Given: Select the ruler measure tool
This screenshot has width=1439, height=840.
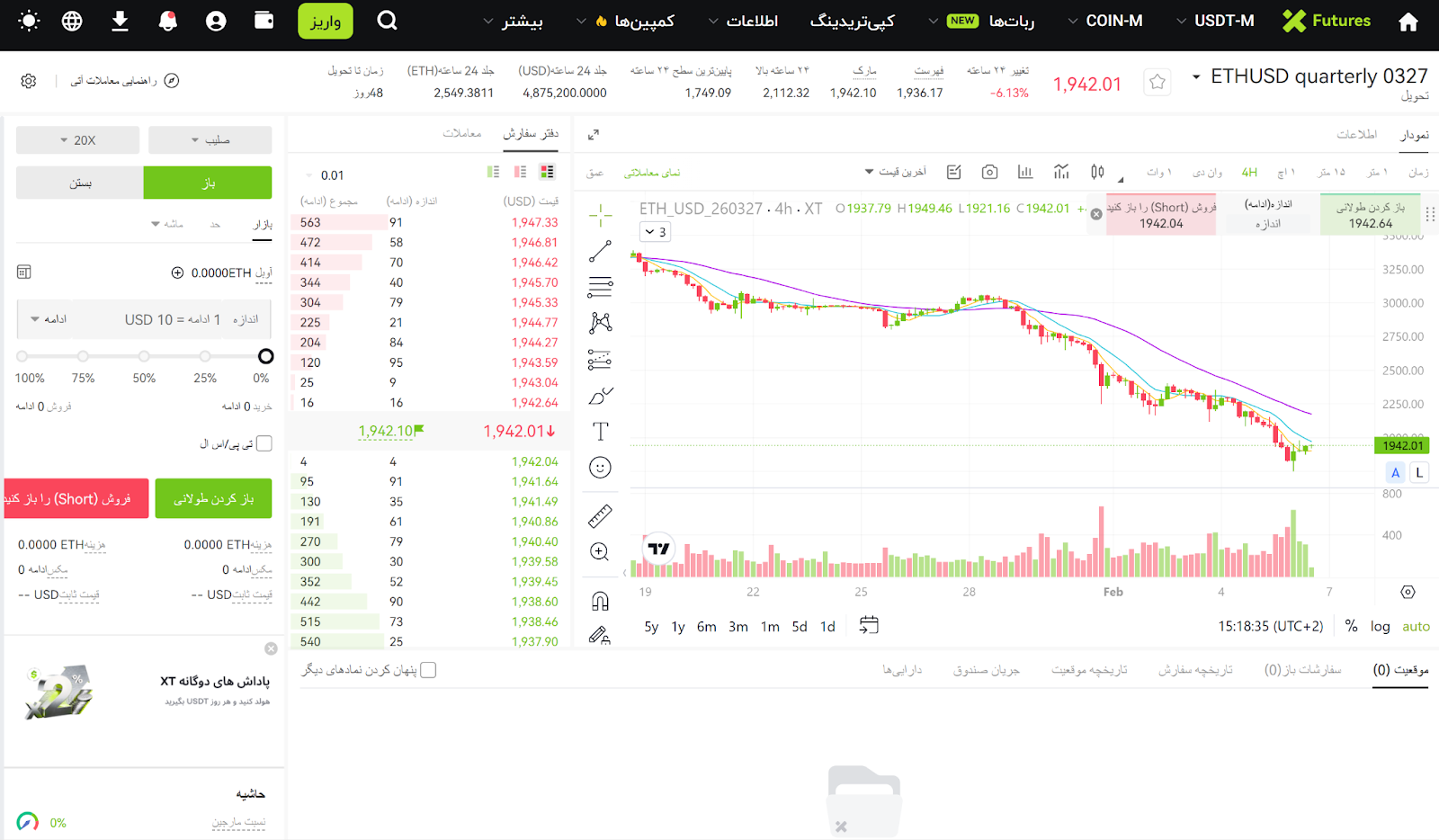Looking at the screenshot, I should click(600, 516).
